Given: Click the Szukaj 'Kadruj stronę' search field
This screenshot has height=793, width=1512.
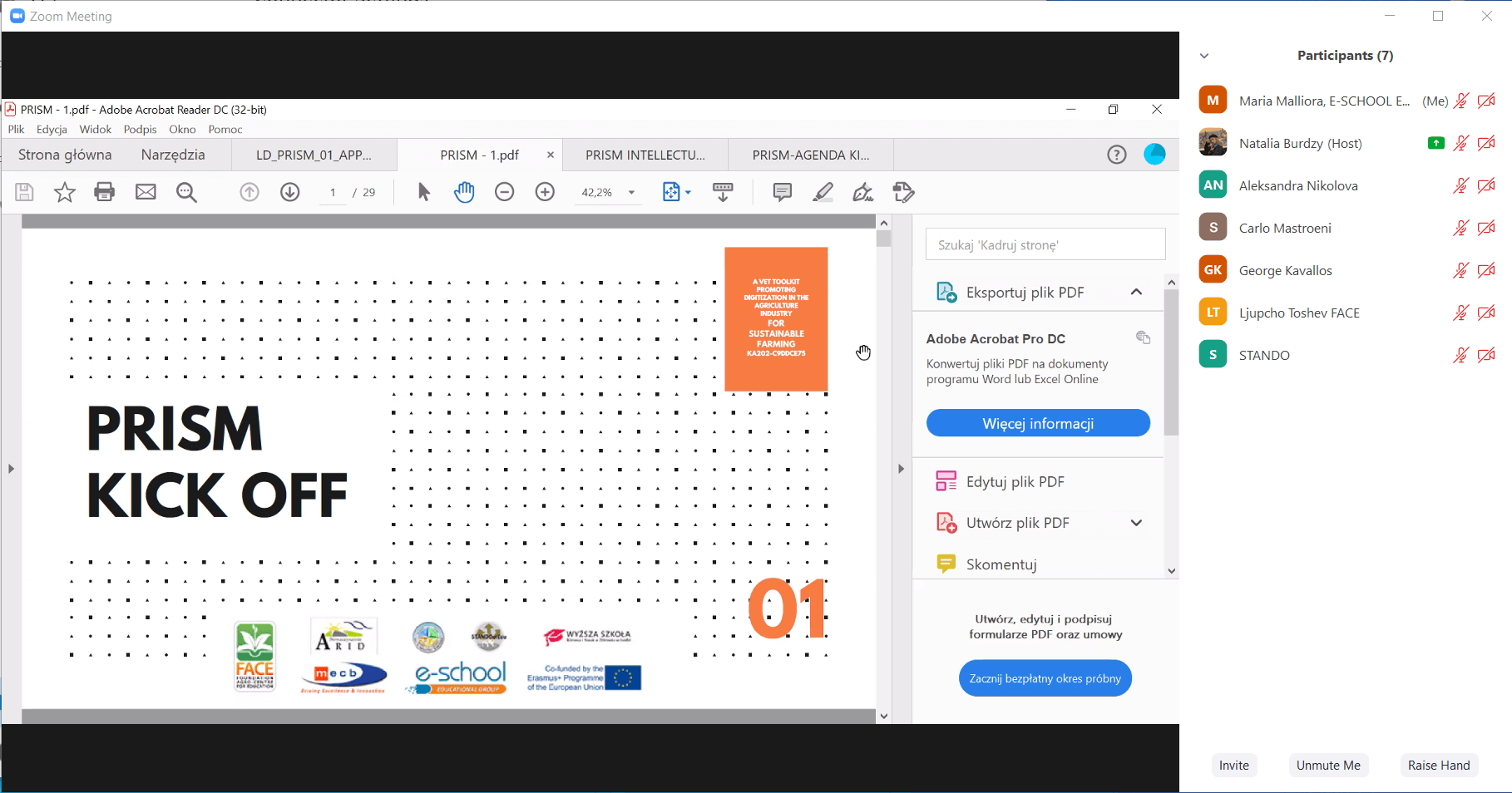Looking at the screenshot, I should click(1045, 245).
